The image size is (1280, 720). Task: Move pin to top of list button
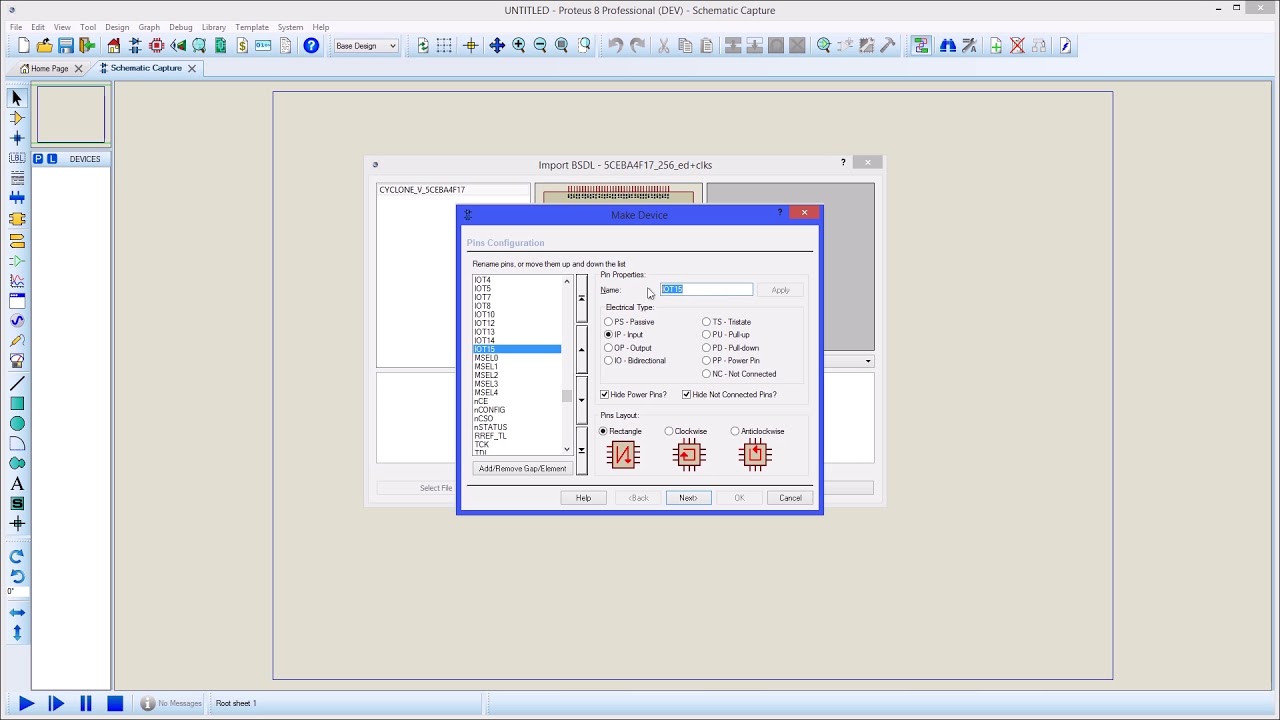581,299
